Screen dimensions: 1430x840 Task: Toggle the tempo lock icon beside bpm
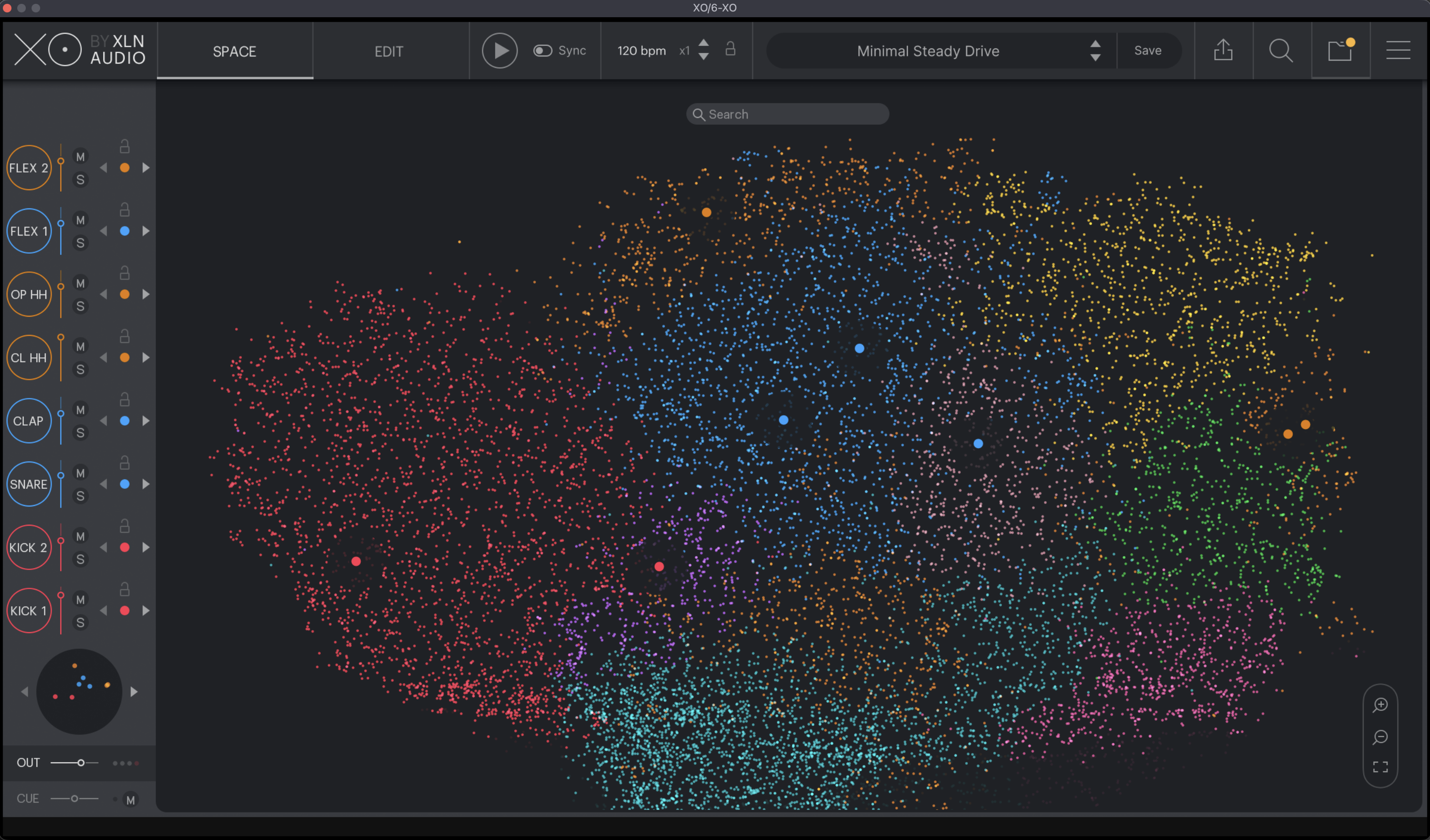pyautogui.click(x=730, y=49)
